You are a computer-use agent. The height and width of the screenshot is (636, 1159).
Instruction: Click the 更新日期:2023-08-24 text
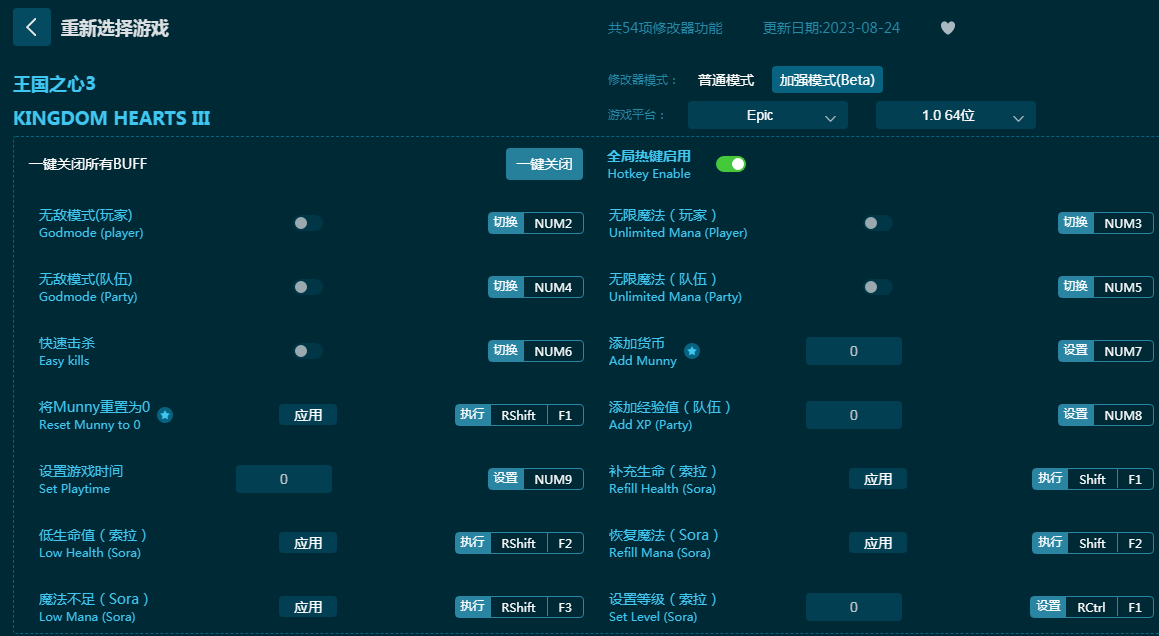click(x=832, y=28)
